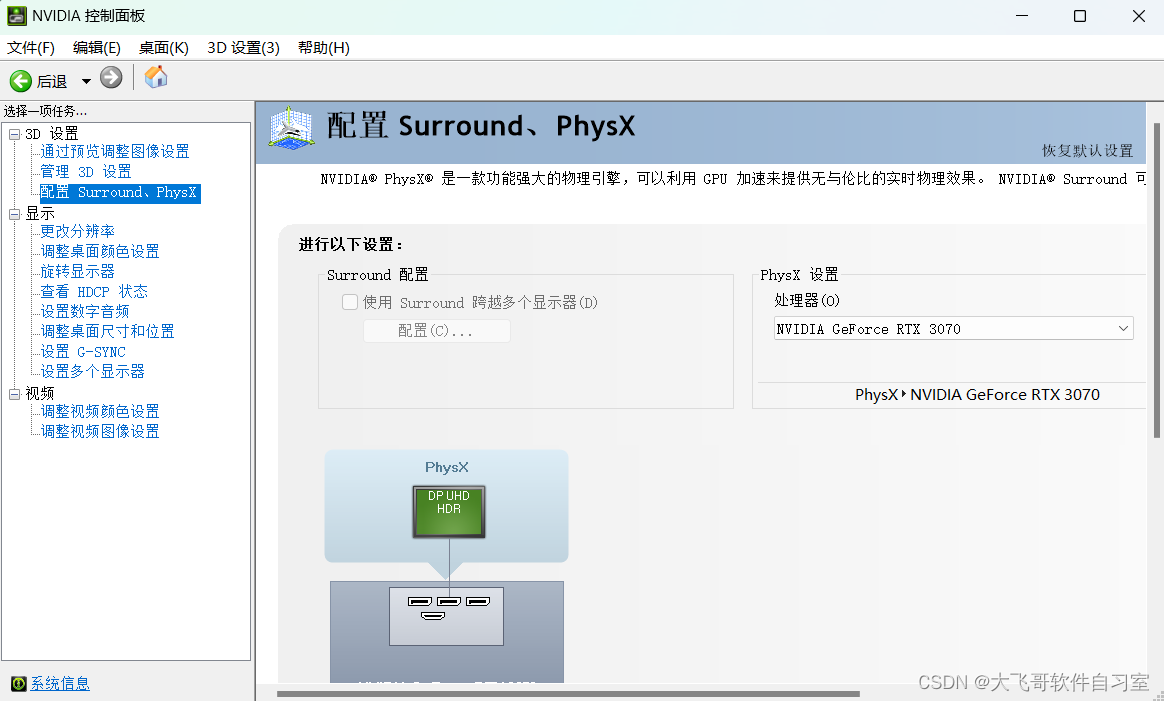Open the 帮助(H) menu
This screenshot has height=701, width=1164.
coord(324,48)
